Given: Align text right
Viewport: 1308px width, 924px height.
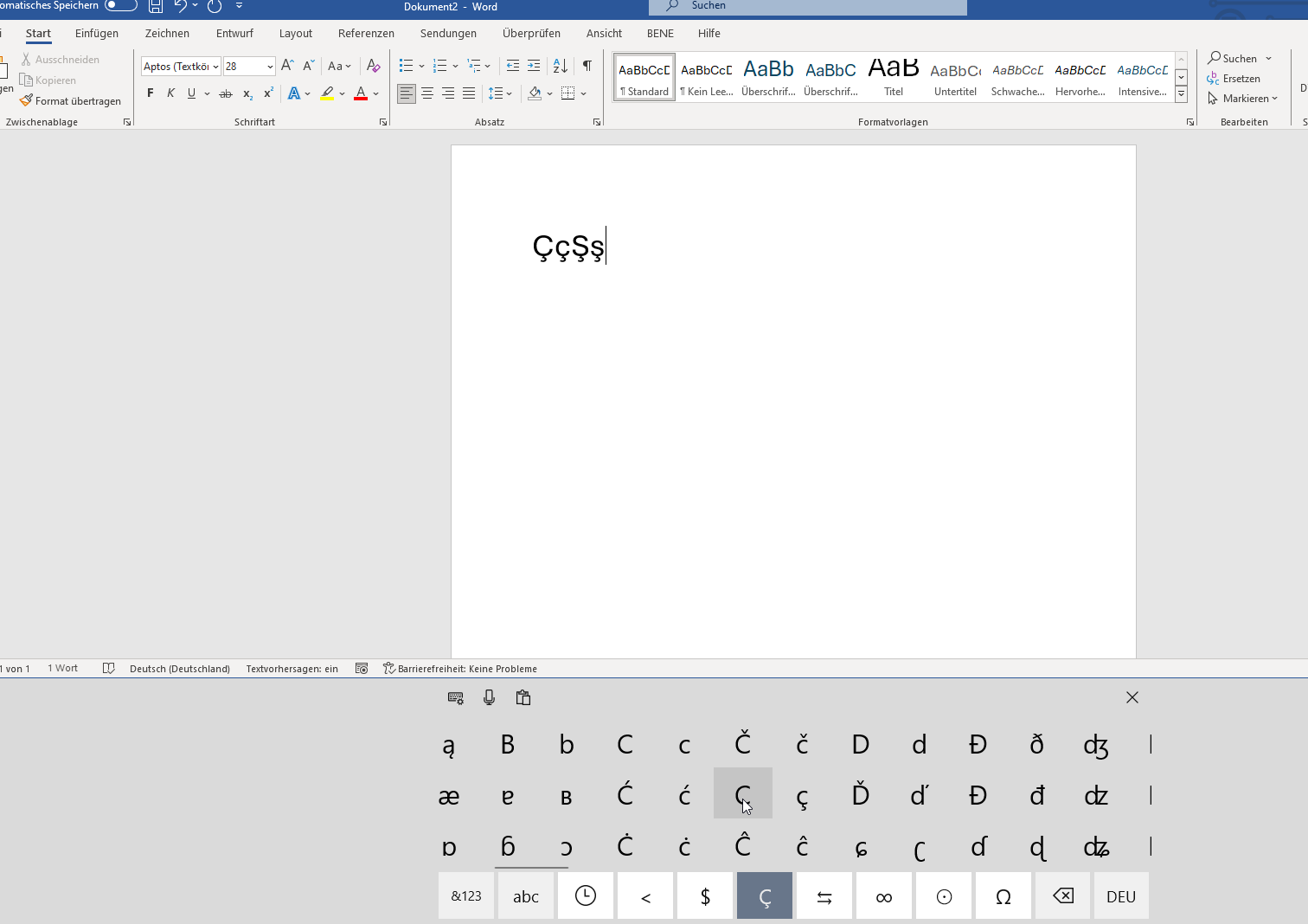Looking at the screenshot, I should [448, 93].
